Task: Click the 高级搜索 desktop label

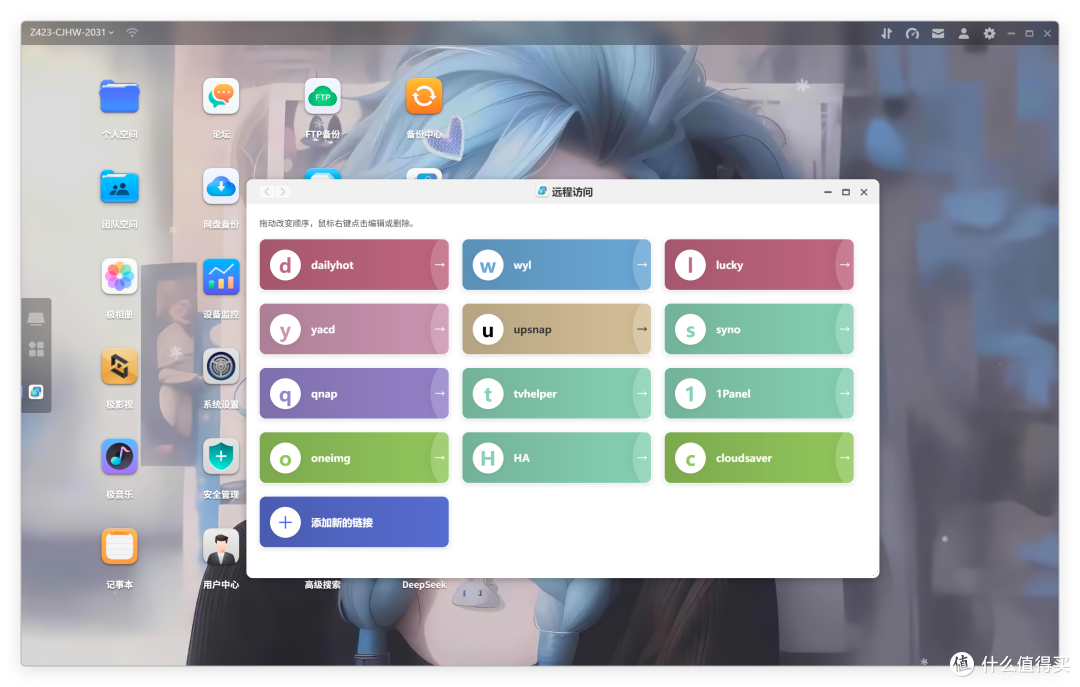Action: 322,584
